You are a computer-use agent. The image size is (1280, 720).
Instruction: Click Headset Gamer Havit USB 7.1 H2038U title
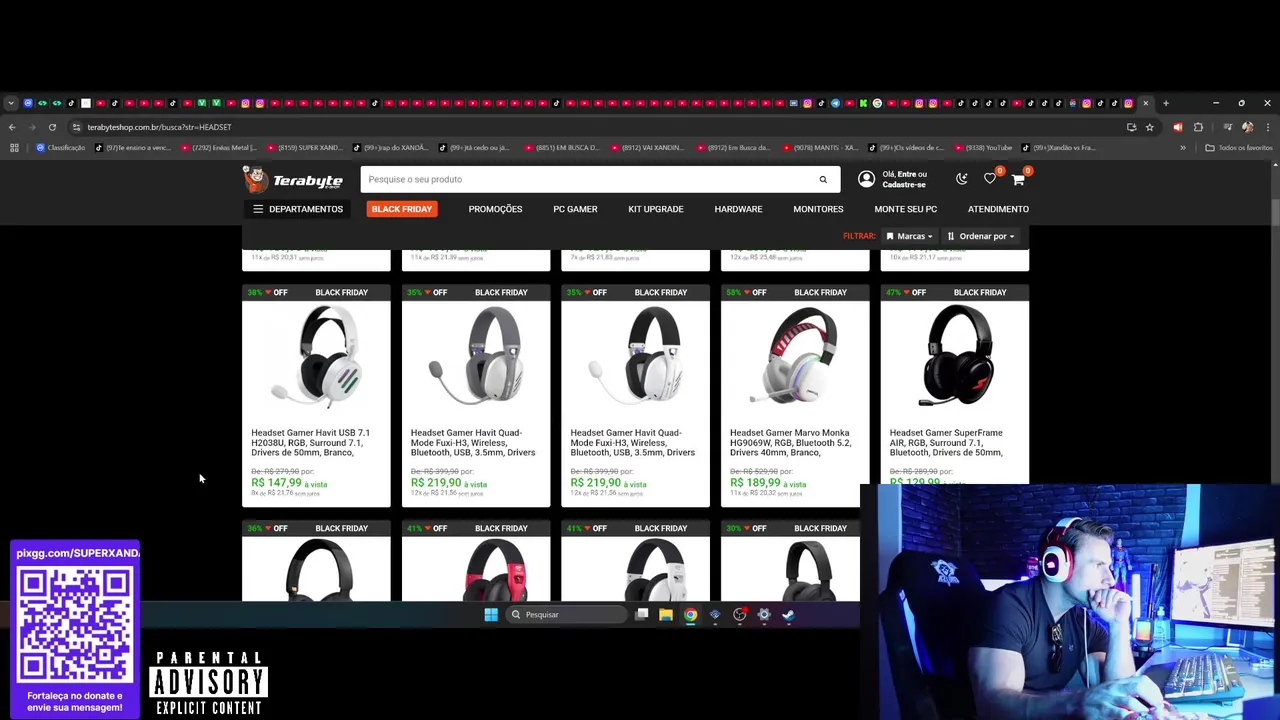[311, 443]
